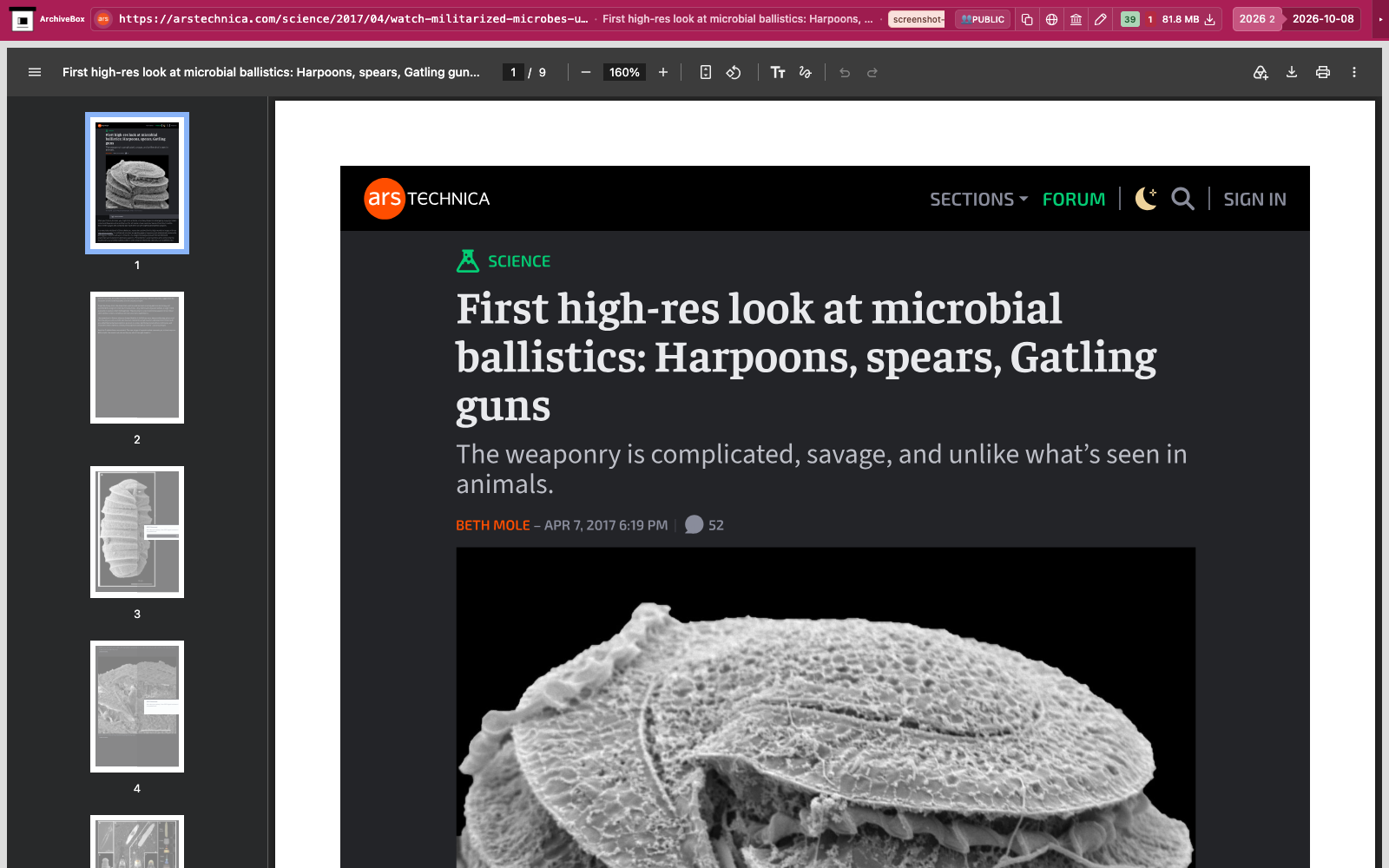Select page 1 thumbnail

[137, 183]
